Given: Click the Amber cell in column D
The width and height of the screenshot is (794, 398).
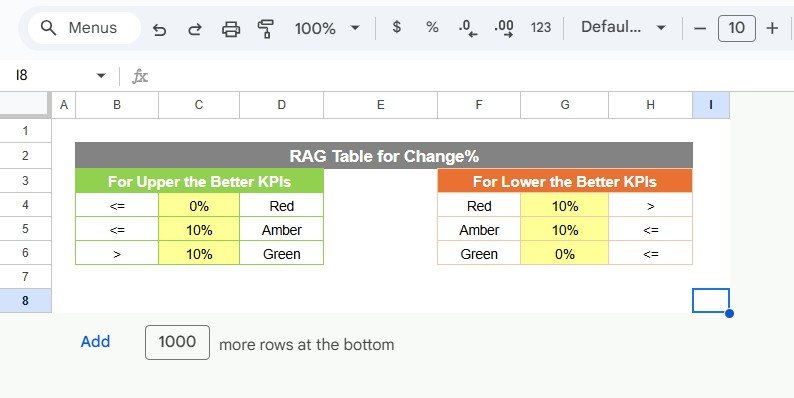Looking at the screenshot, I should [x=282, y=229].
